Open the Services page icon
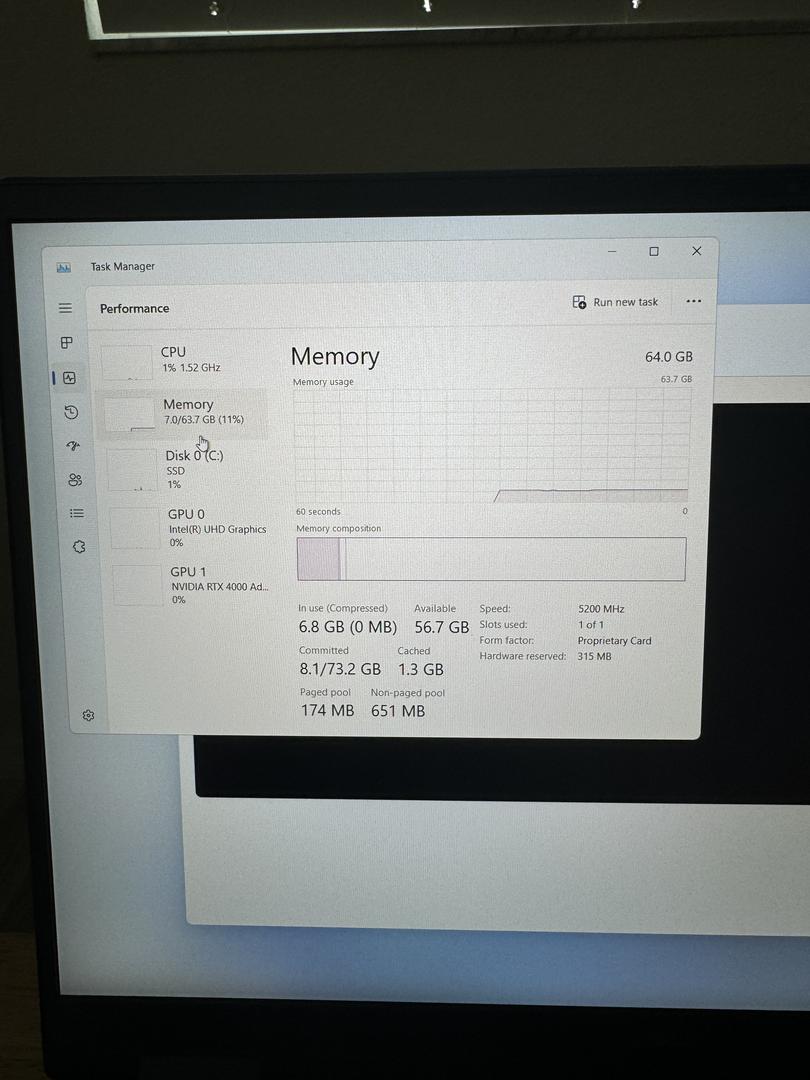 (79, 547)
